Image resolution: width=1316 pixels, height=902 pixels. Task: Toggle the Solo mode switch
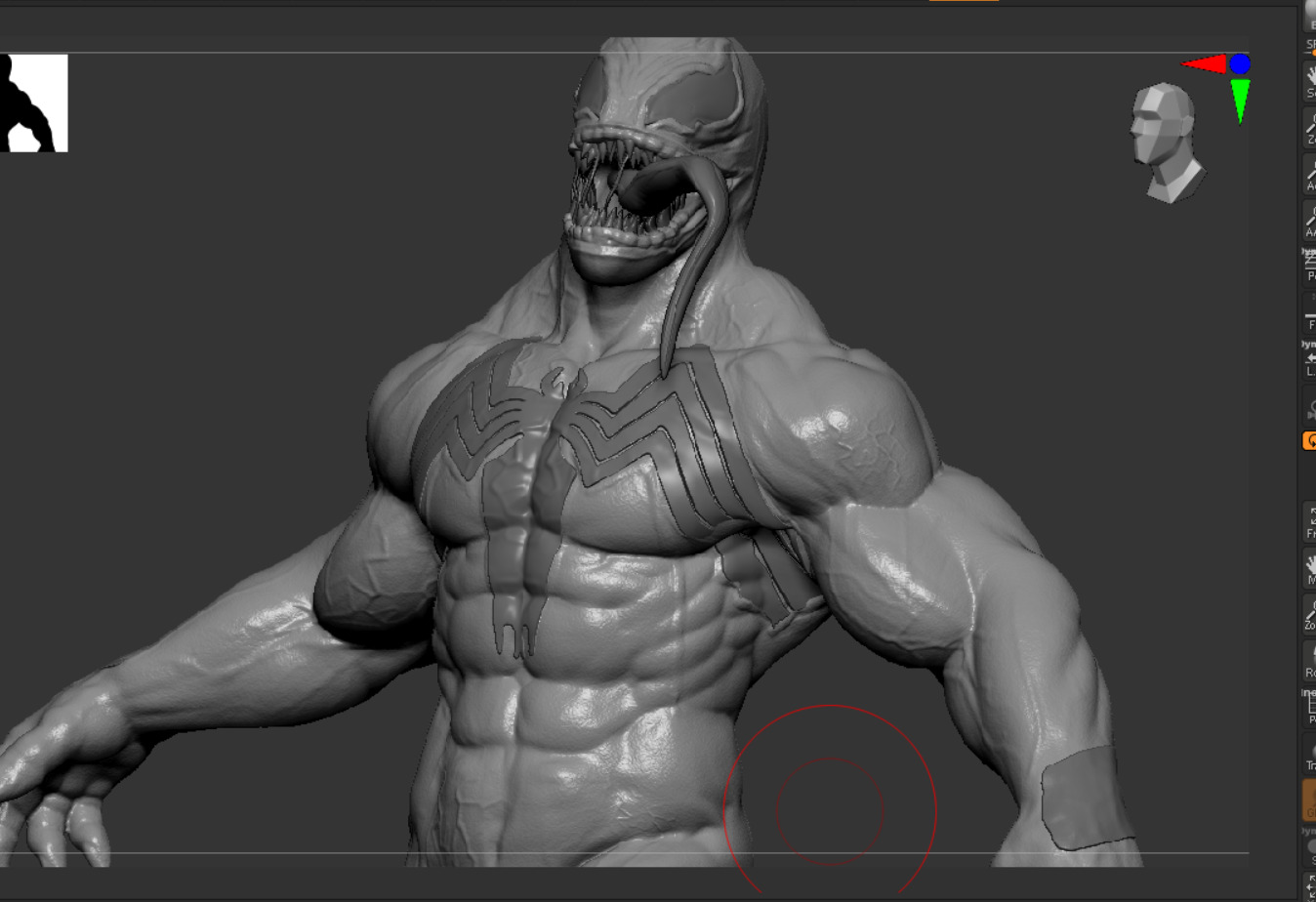(1310, 847)
